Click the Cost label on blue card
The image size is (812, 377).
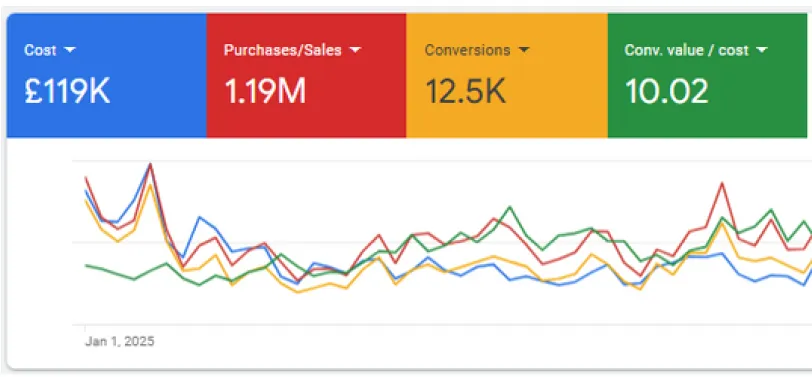[x=40, y=50]
